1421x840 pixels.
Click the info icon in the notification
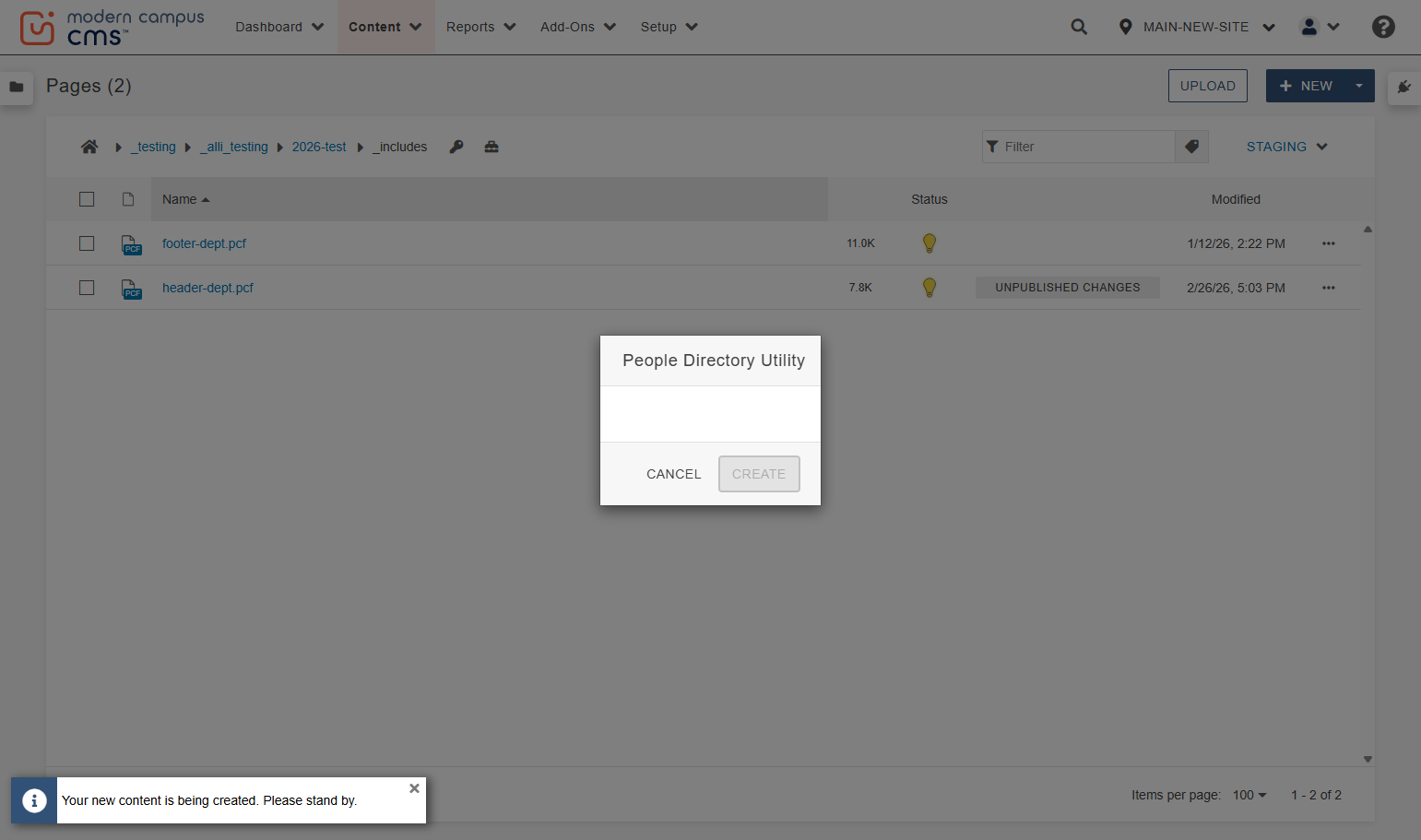click(x=34, y=800)
